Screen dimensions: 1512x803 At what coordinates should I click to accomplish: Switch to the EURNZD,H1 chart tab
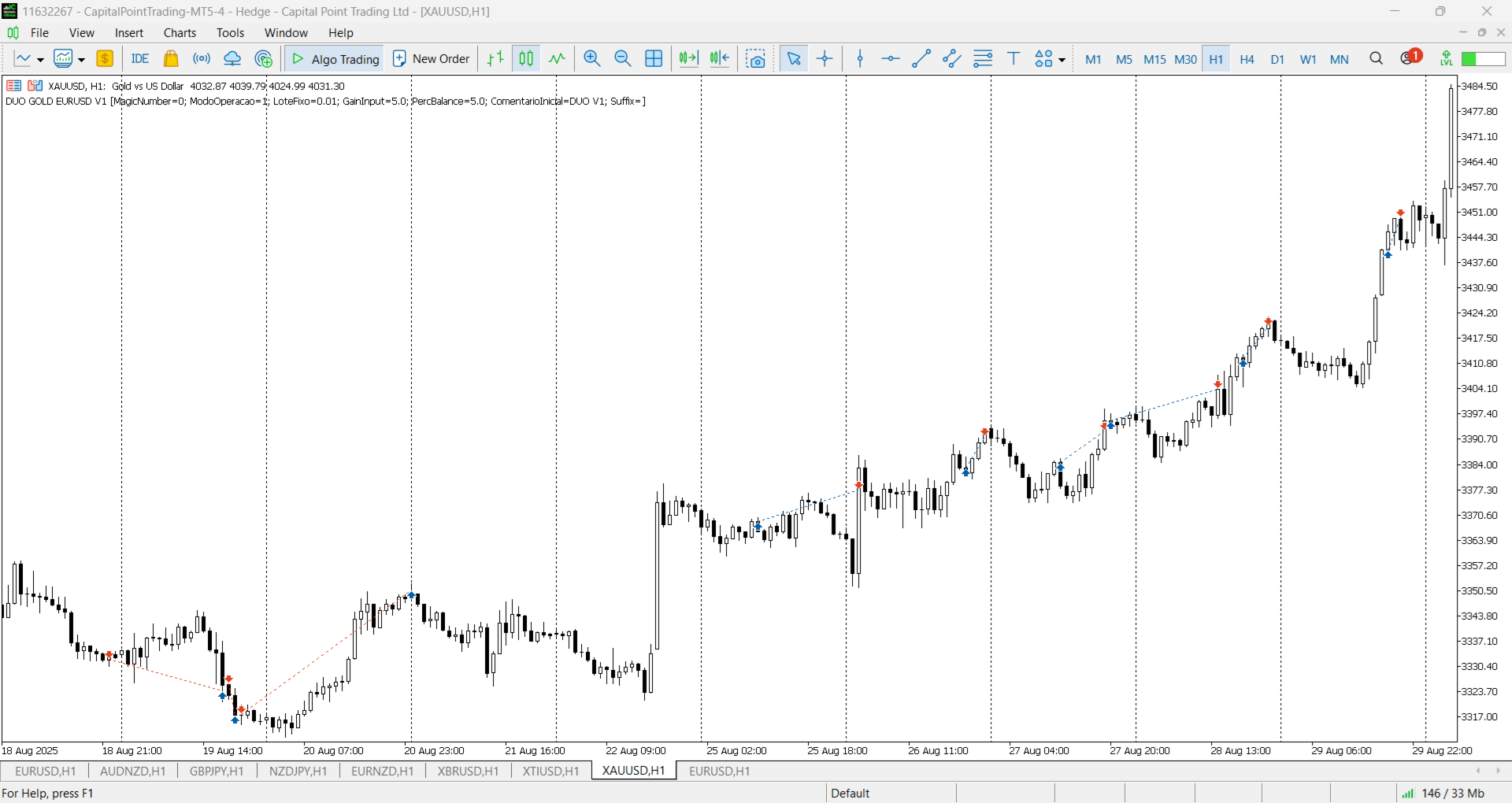click(382, 772)
